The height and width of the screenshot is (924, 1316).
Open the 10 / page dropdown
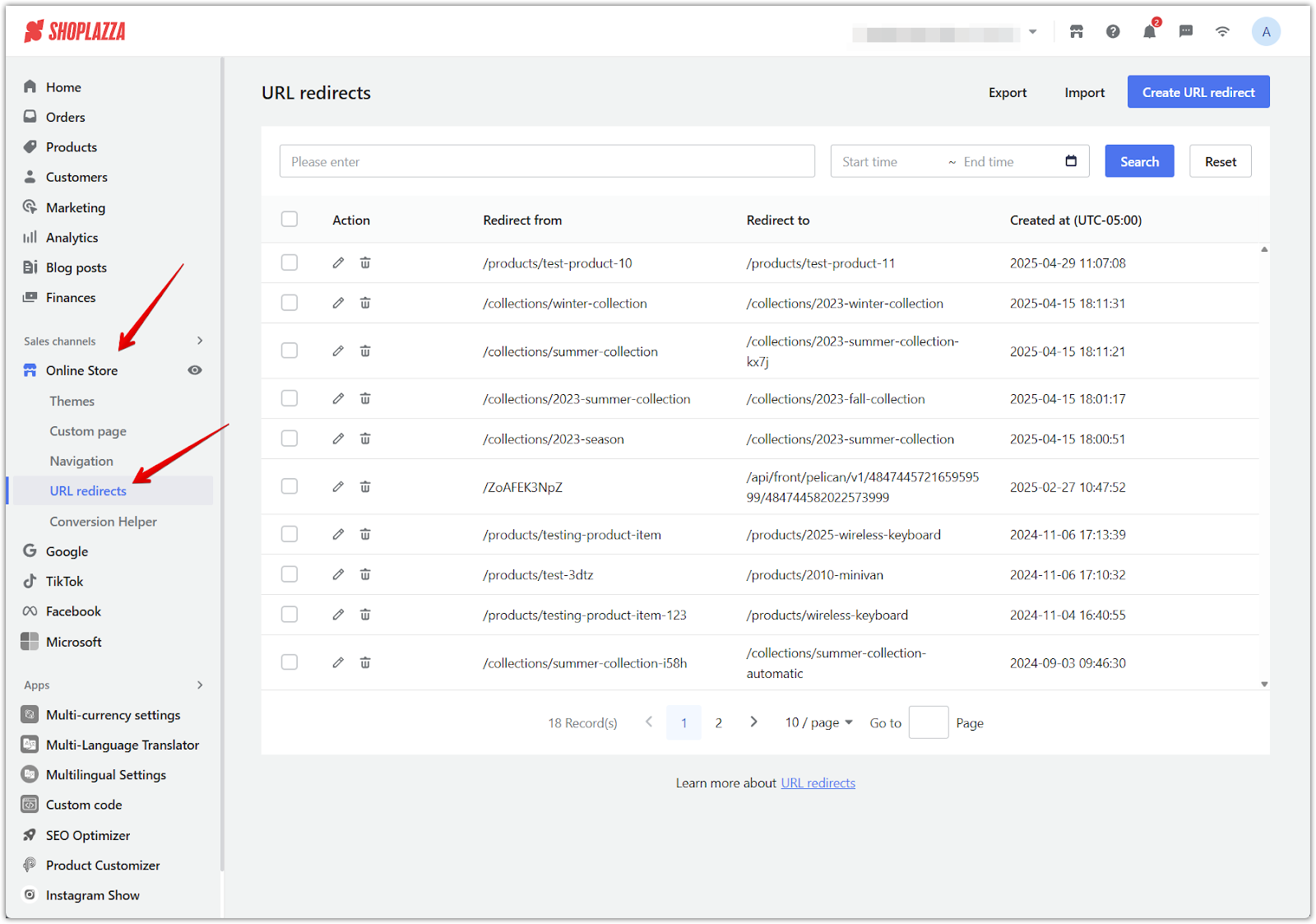(x=818, y=723)
